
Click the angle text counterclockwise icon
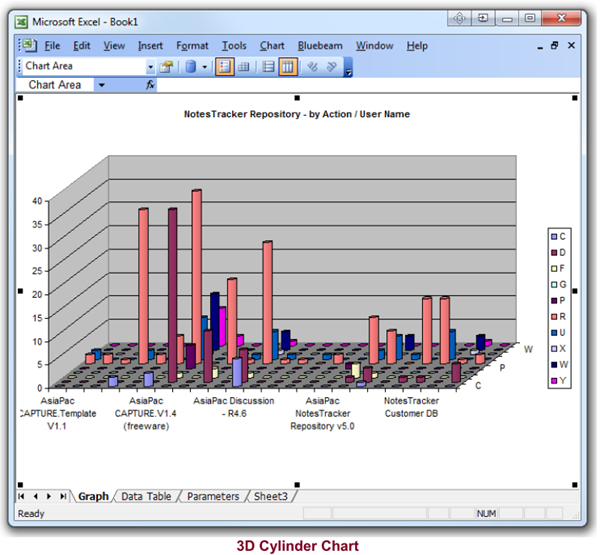330,66
